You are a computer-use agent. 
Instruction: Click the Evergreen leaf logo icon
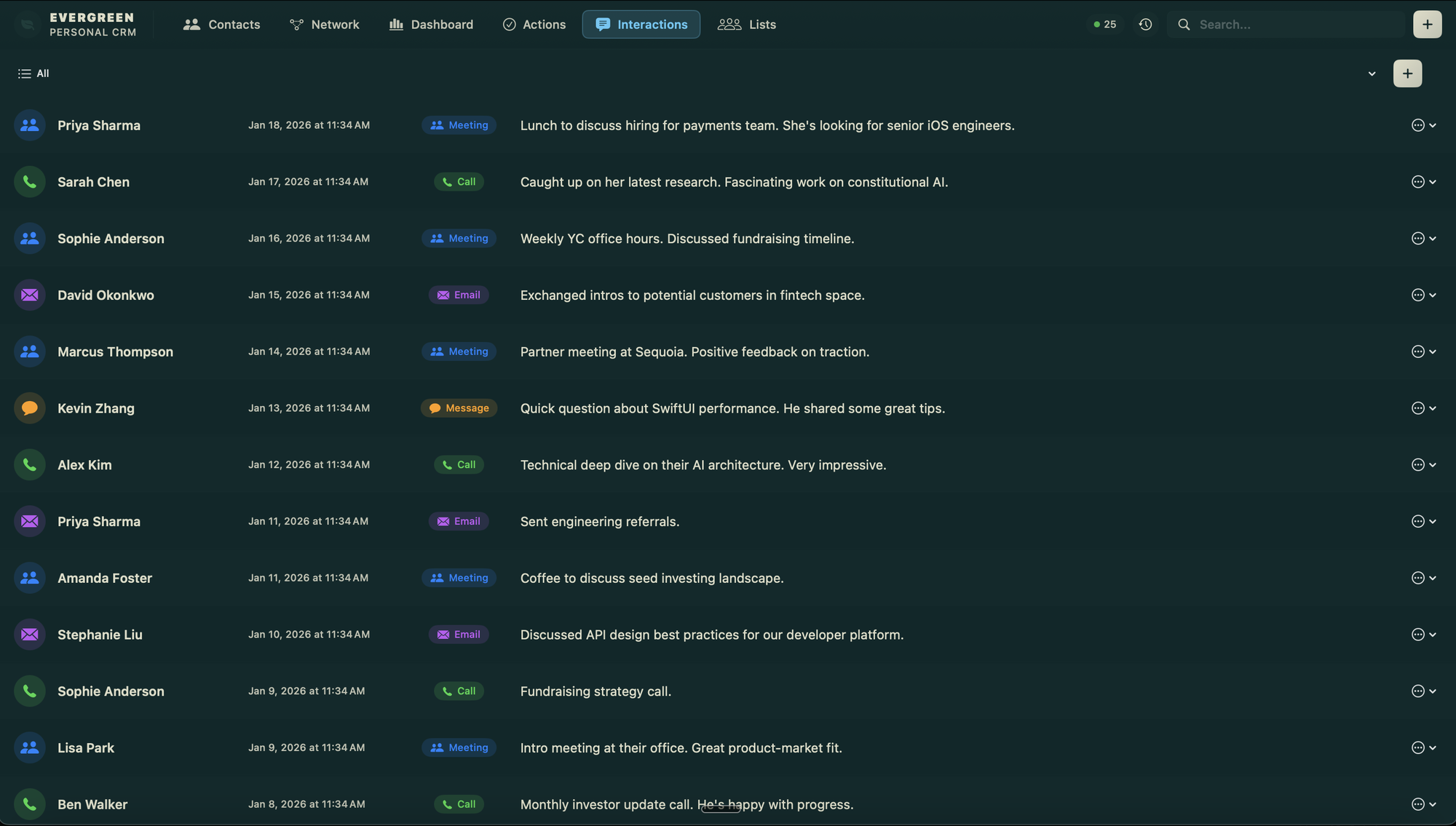click(x=28, y=25)
